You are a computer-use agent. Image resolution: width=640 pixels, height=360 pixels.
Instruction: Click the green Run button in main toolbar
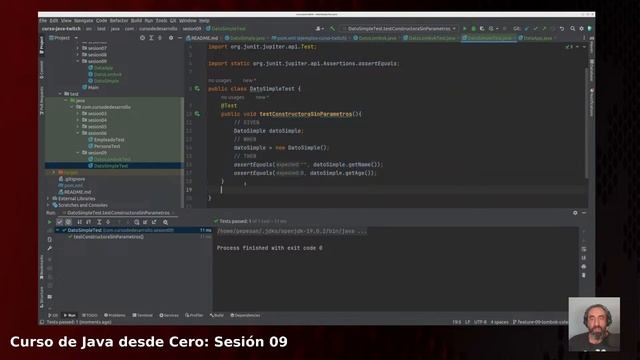pyautogui.click(x=464, y=29)
